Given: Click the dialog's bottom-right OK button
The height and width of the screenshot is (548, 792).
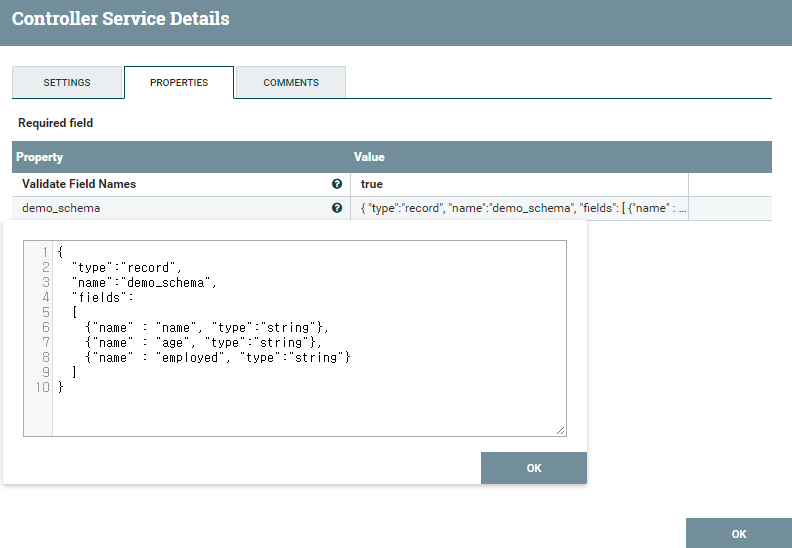Looking at the screenshot, I should click(738, 534).
